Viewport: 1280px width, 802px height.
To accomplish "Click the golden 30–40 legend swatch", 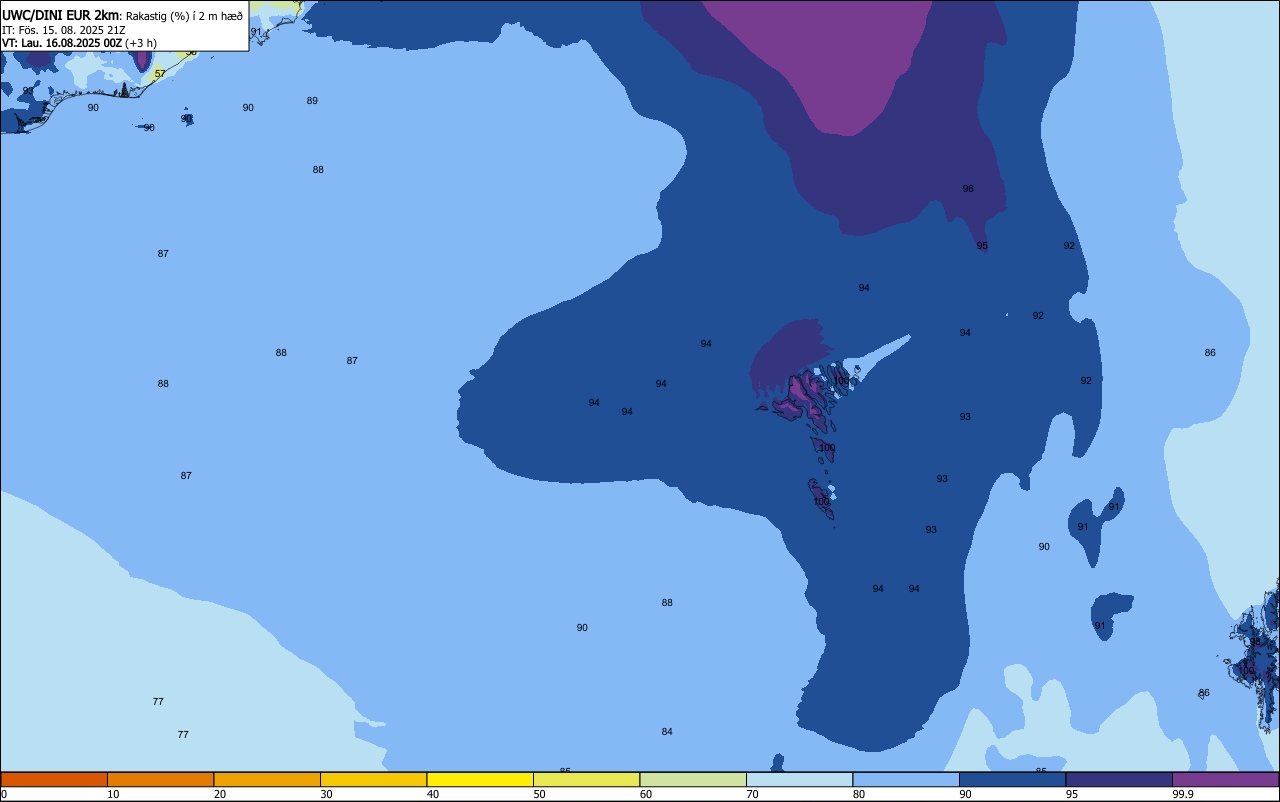I will click(373, 779).
